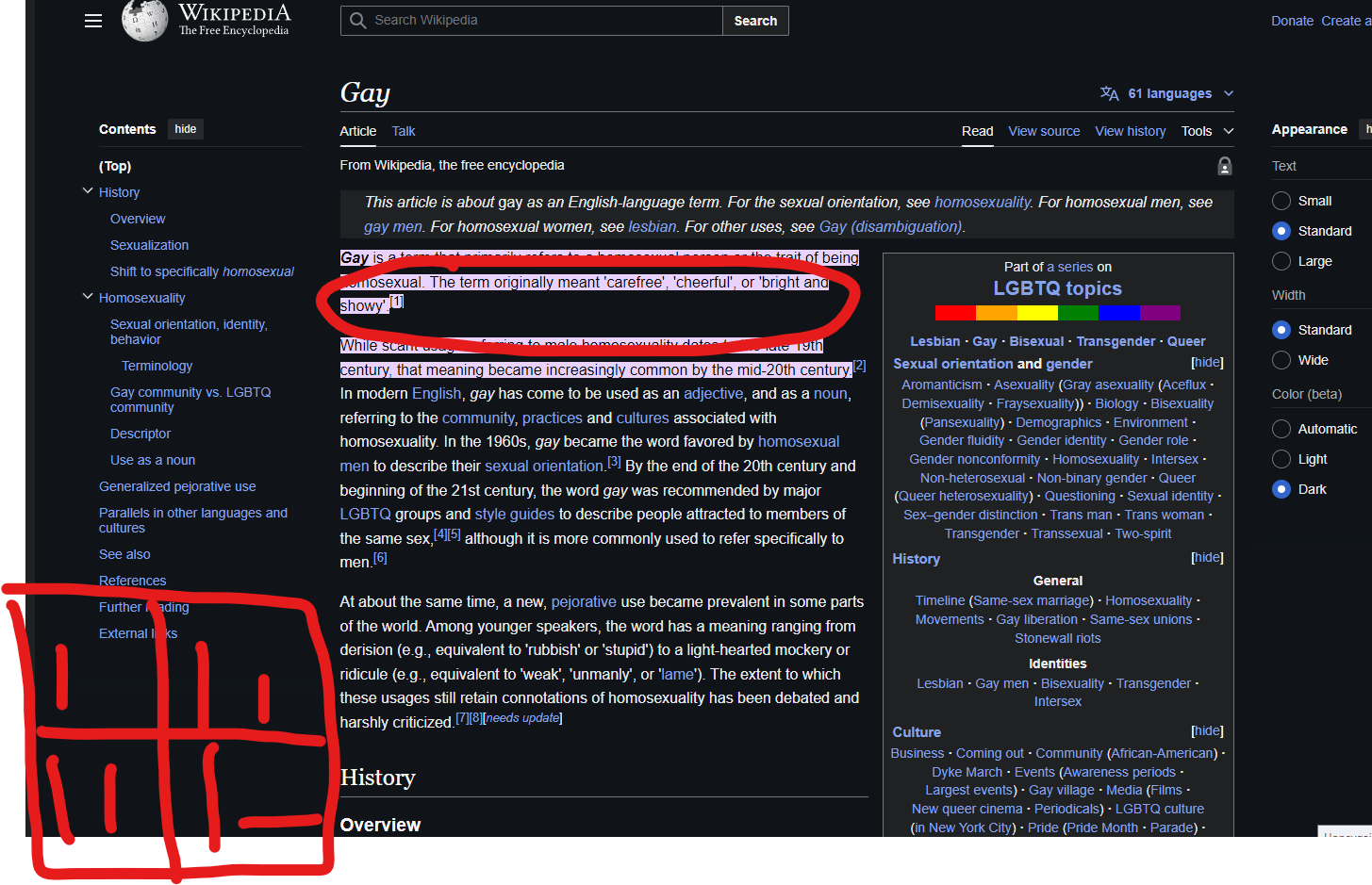Go to 'Parallels in other languages and cultures'
Image resolution: width=1372 pixels, height=885 pixels.
point(193,520)
